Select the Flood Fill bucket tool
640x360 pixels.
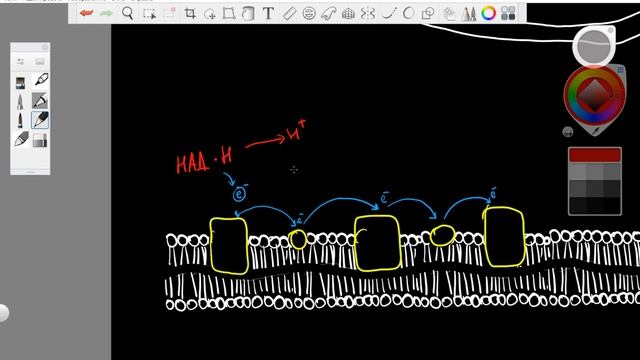coord(248,13)
